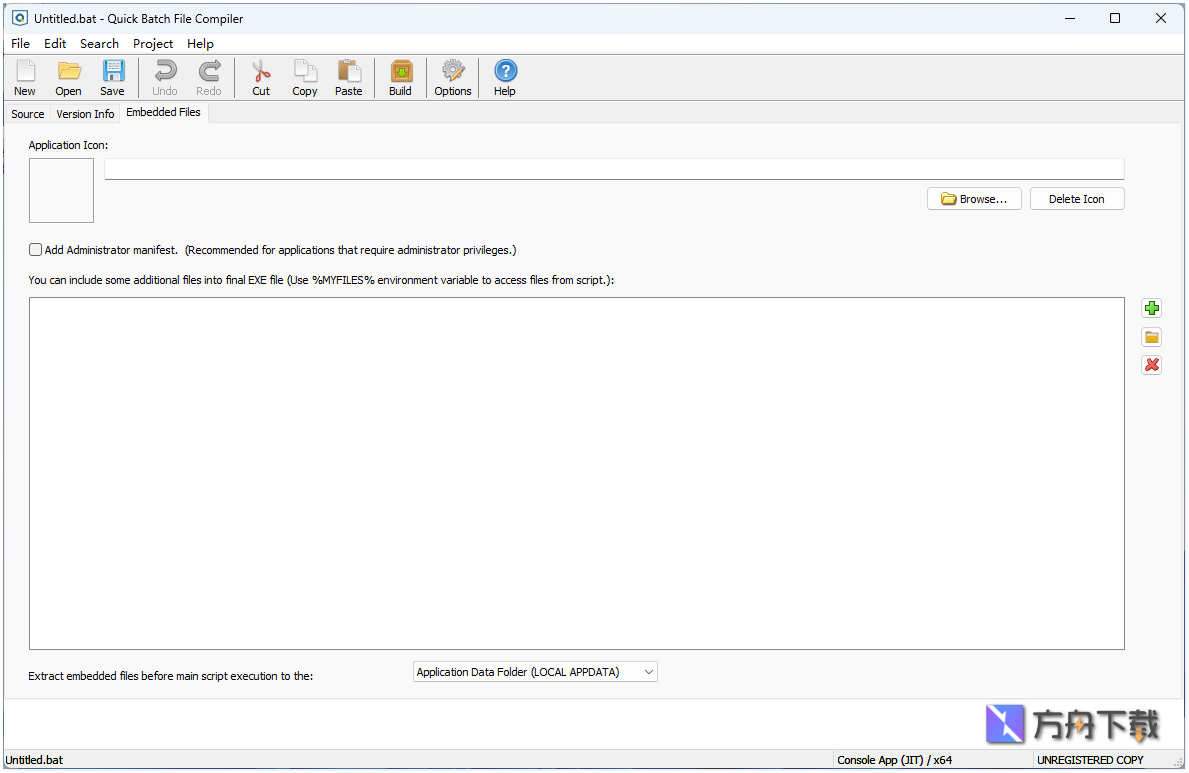Screen dimensions: 1189x773
Task: Paste clipboard contents using toolbar icon
Action: [x=349, y=77]
